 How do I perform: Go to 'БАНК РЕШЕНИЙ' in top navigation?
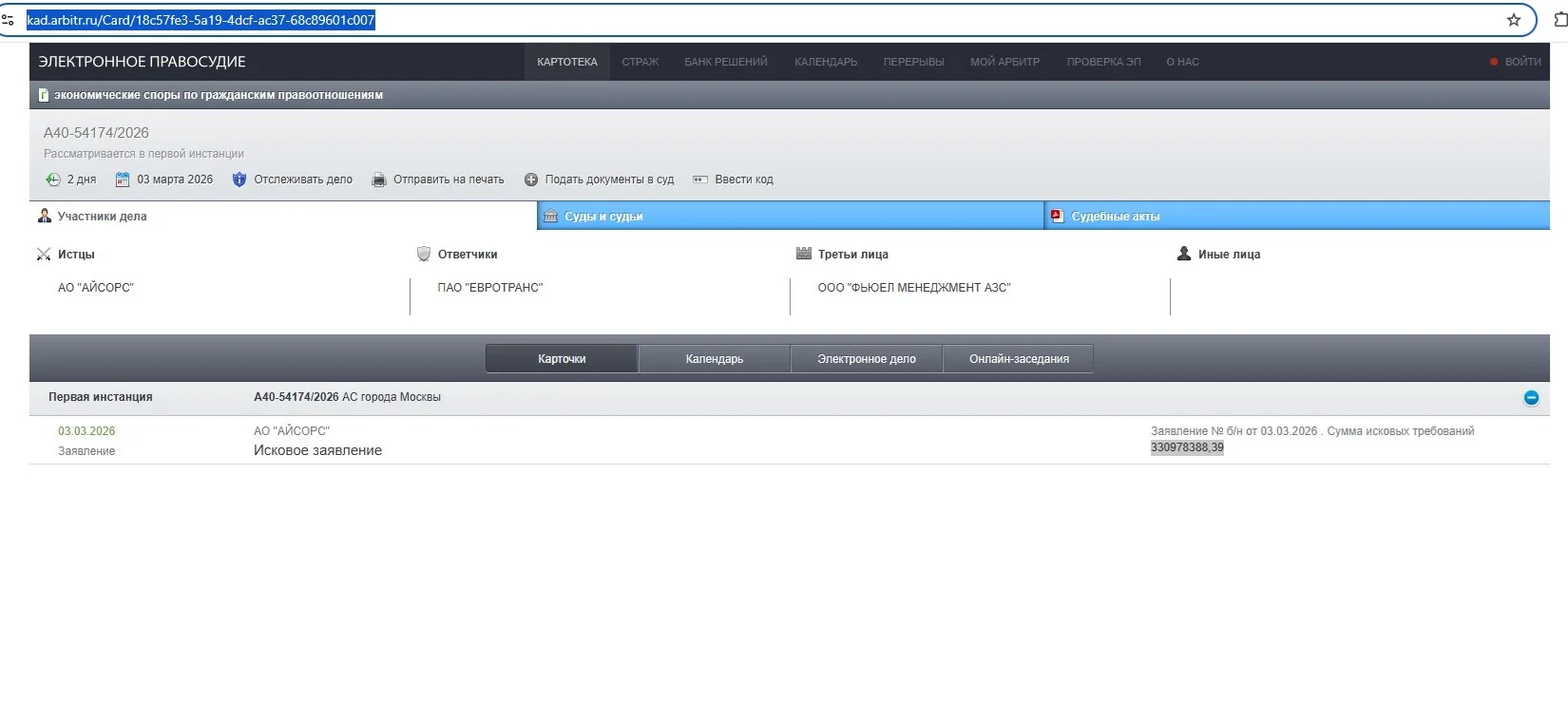(726, 62)
